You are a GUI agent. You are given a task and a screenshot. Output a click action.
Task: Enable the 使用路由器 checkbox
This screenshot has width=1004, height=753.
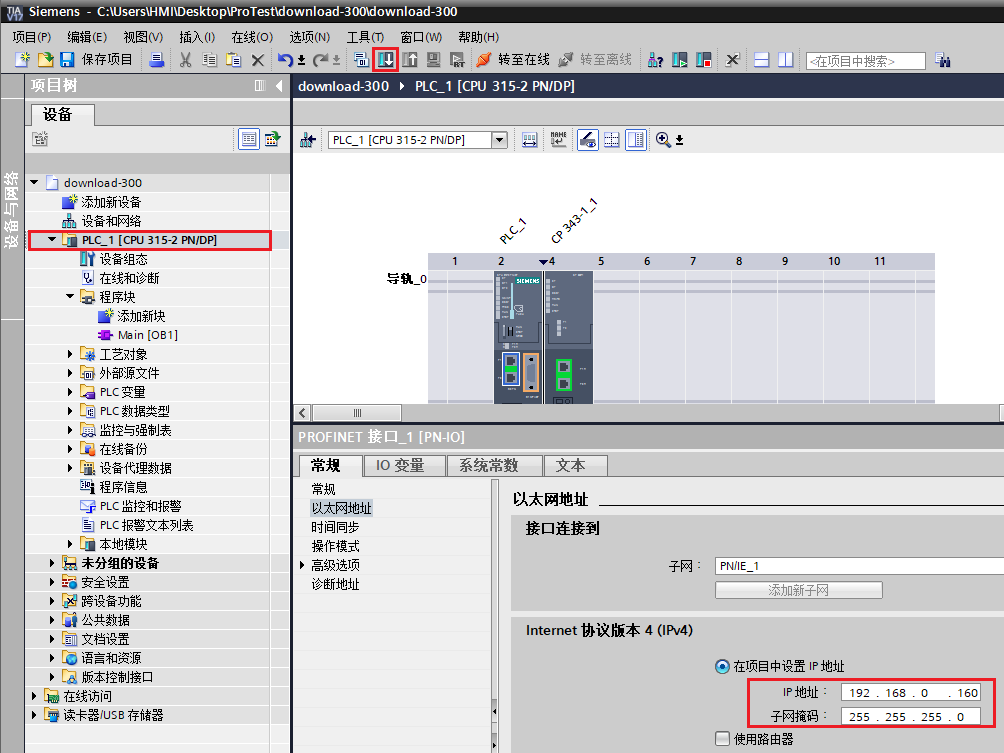pos(722,738)
